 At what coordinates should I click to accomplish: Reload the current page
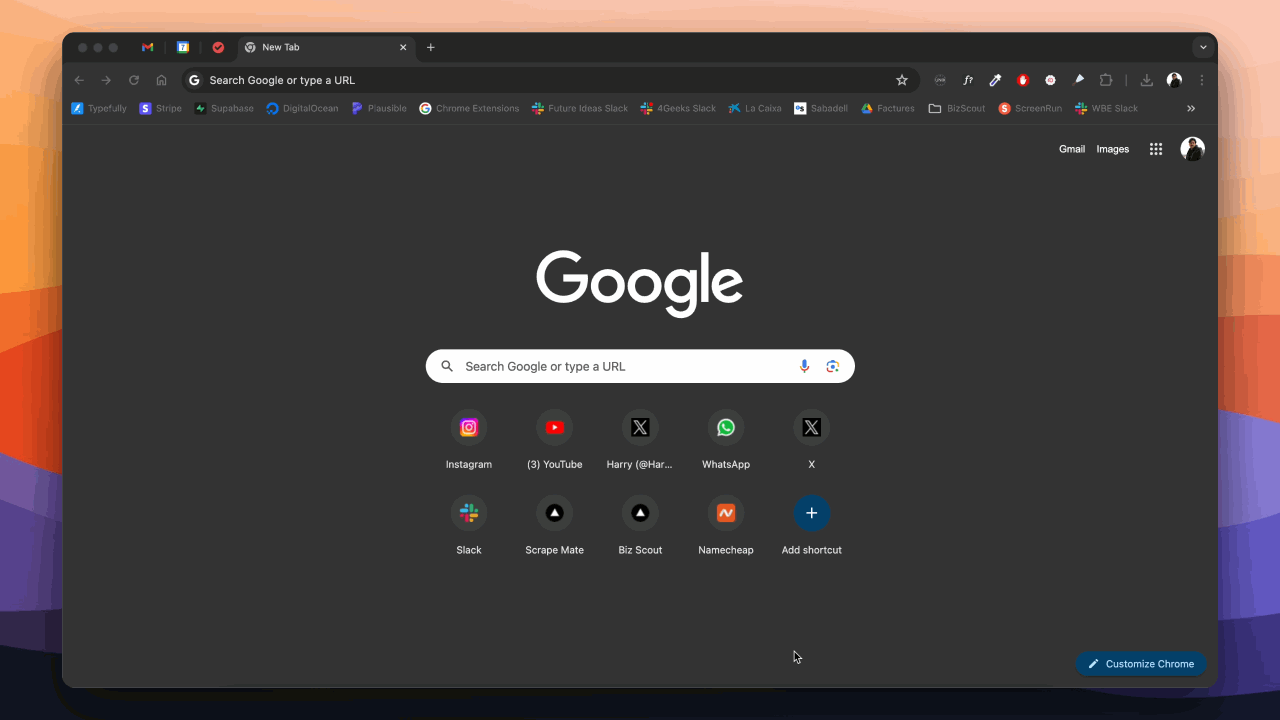(134, 80)
